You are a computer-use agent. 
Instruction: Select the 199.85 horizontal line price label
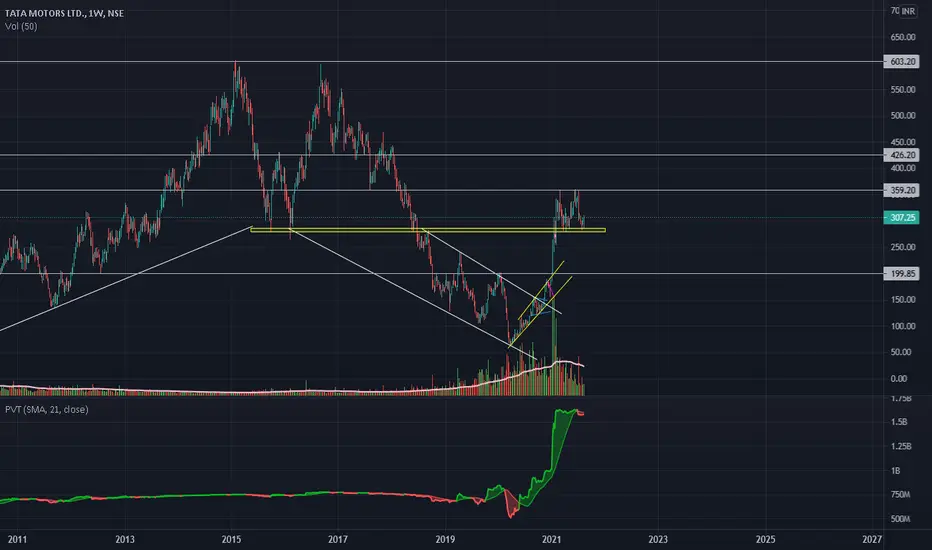902,274
